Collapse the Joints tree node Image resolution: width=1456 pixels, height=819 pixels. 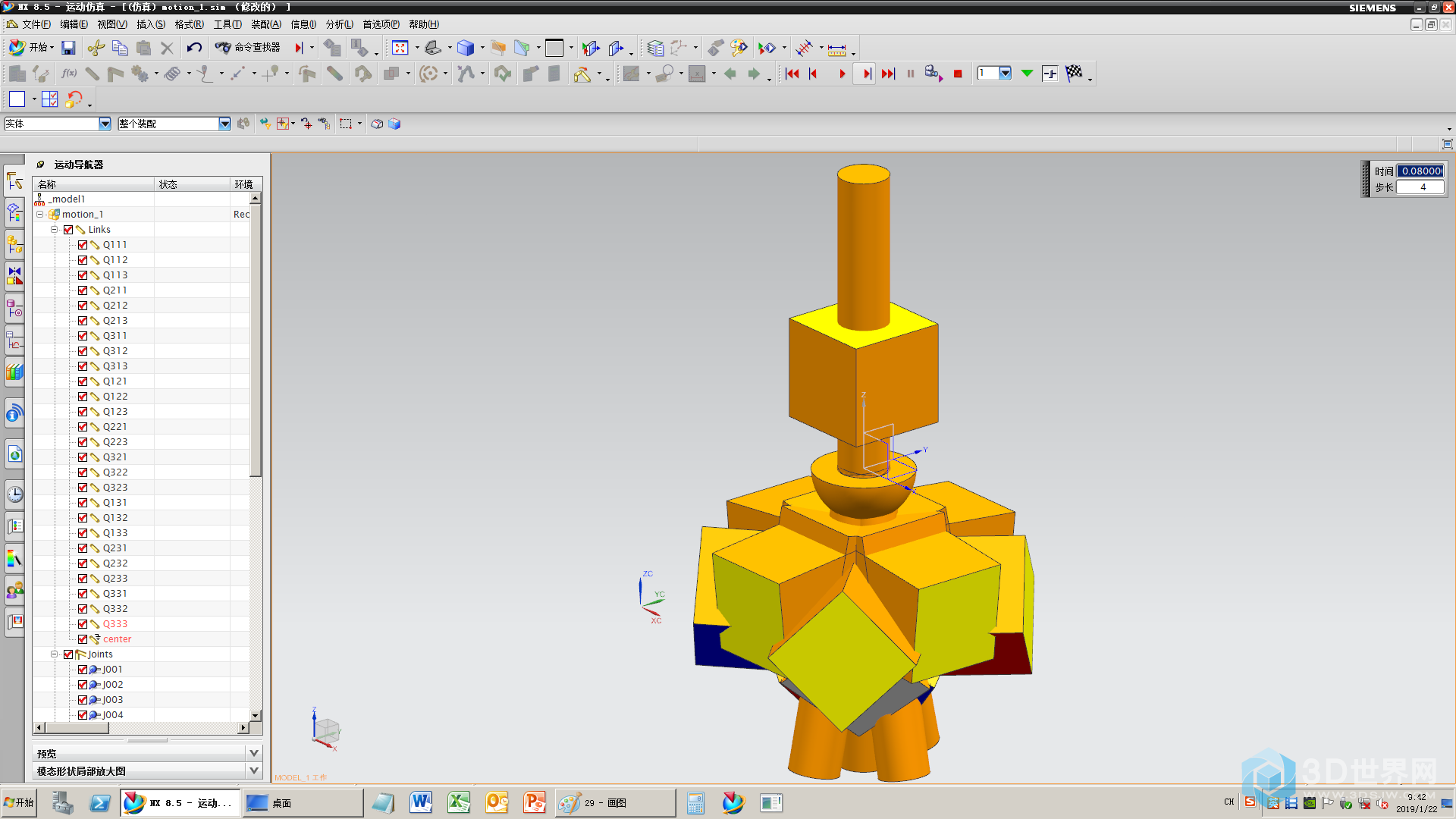(55, 654)
